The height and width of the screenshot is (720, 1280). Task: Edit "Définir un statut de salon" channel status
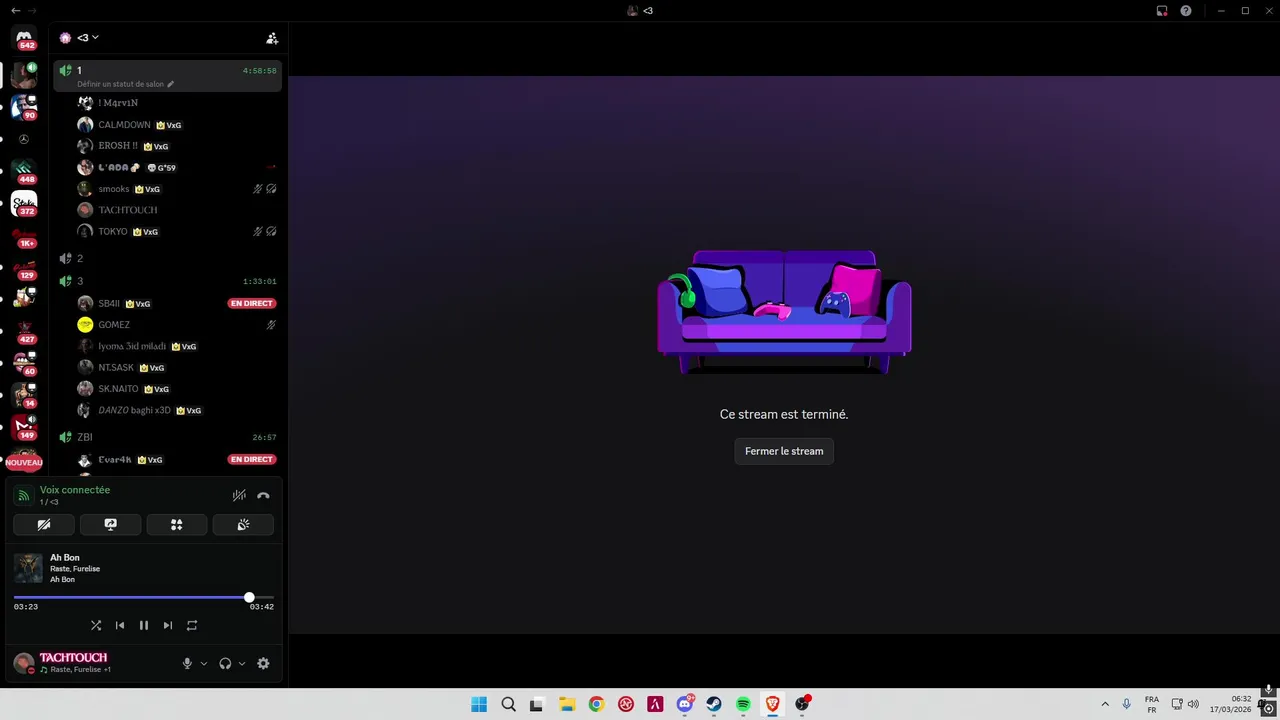point(125,84)
